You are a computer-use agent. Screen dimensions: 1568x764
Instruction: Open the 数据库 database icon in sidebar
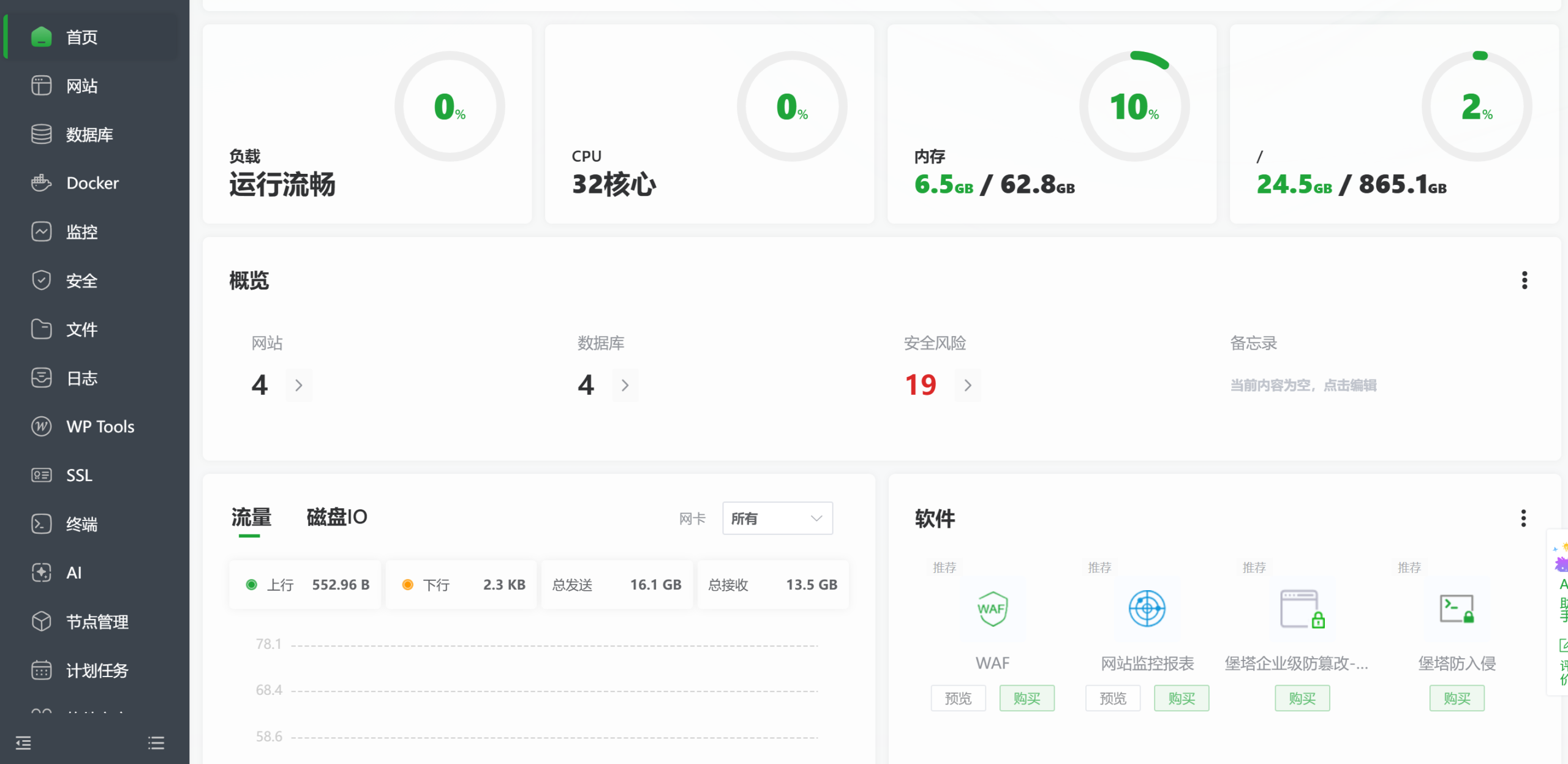[41, 134]
